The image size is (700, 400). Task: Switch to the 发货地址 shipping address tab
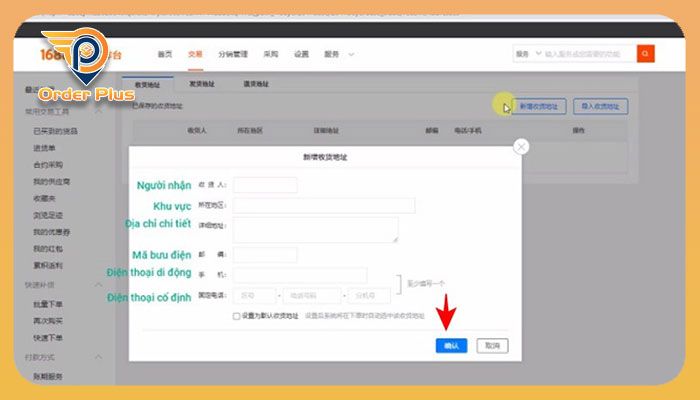pos(202,84)
